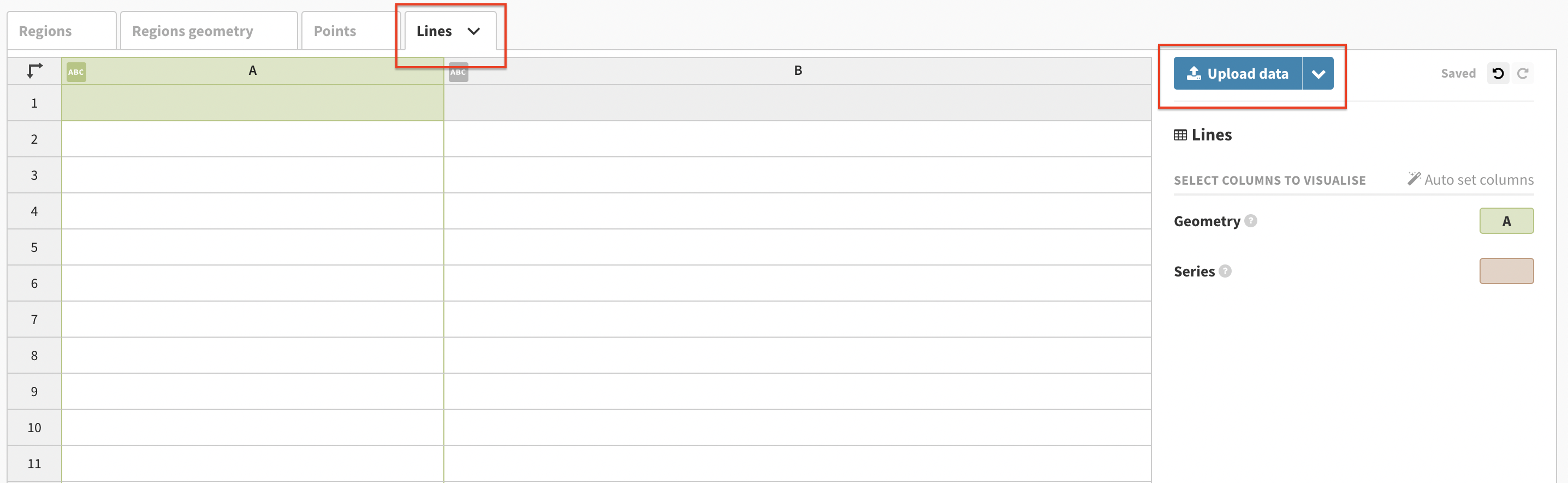Click cell A1 in the spreadsheet
Image resolution: width=1568 pixels, height=483 pixels.
tap(253, 103)
